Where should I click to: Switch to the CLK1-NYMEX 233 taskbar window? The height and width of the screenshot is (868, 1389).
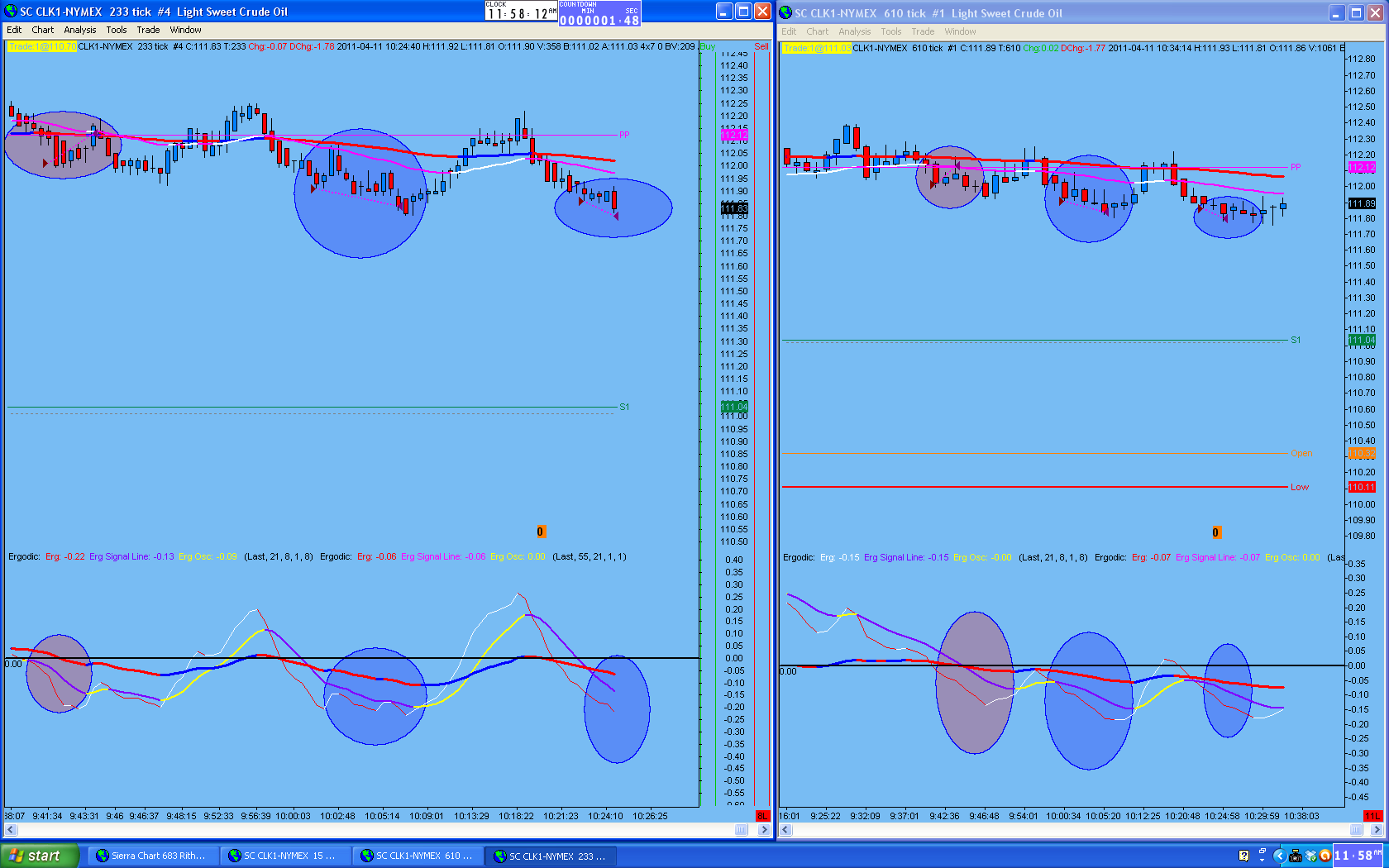tap(552, 856)
